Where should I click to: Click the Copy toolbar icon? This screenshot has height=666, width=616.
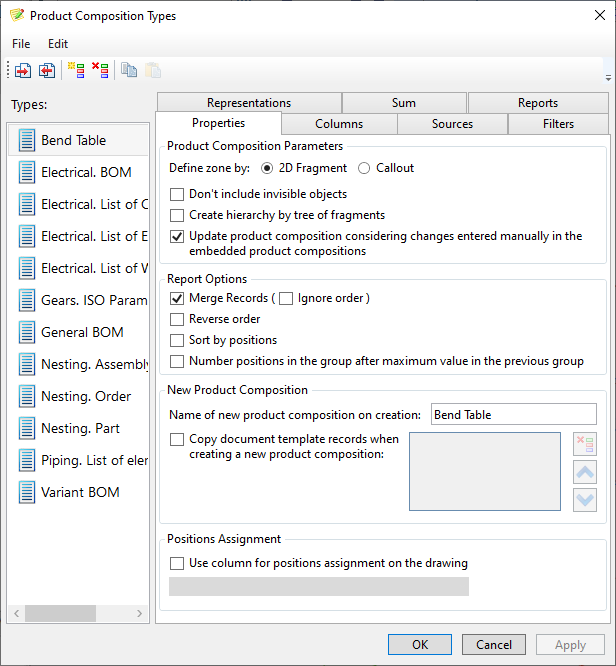click(x=129, y=71)
